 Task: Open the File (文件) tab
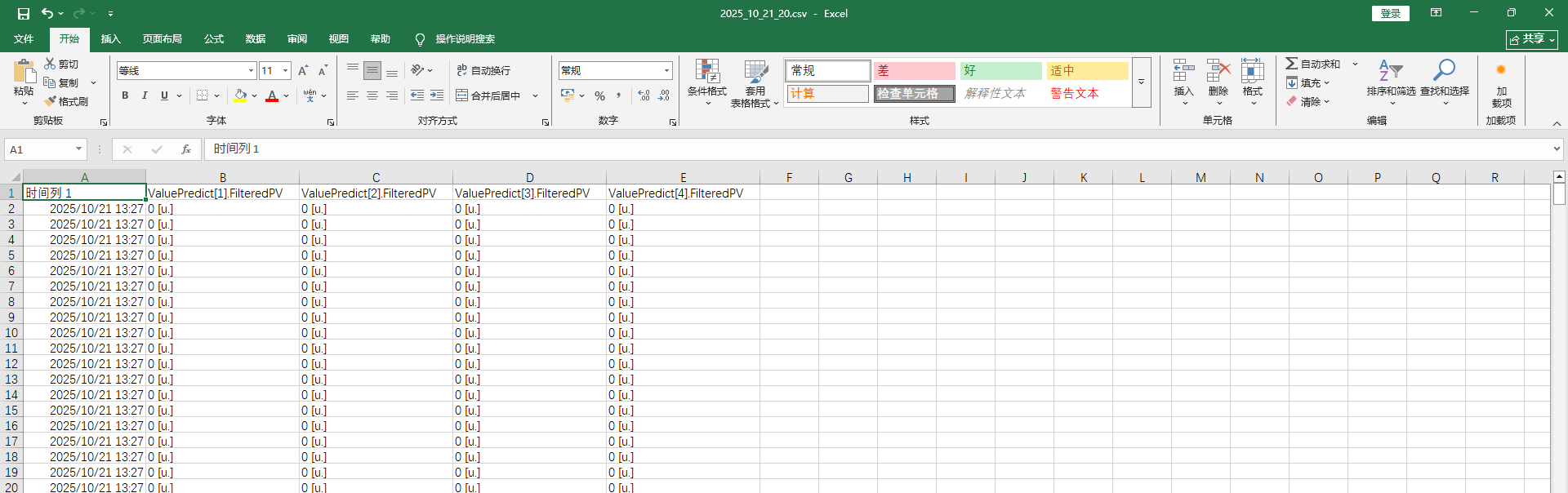(24, 39)
